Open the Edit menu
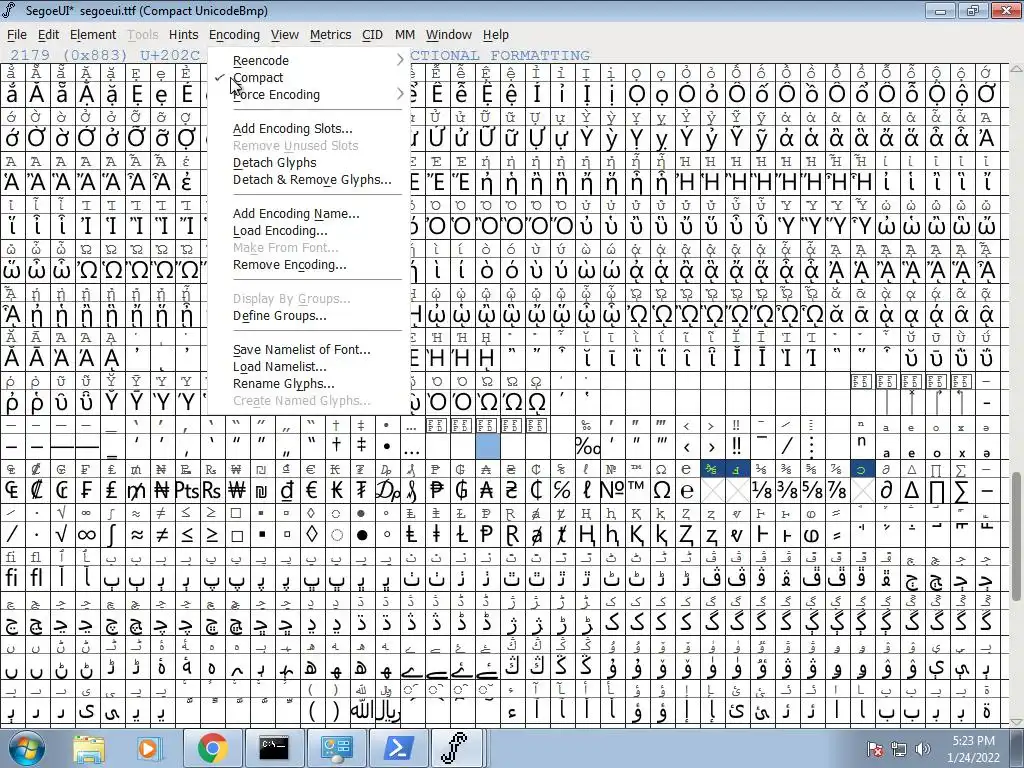The height and width of the screenshot is (768, 1024). pyautogui.click(x=48, y=35)
